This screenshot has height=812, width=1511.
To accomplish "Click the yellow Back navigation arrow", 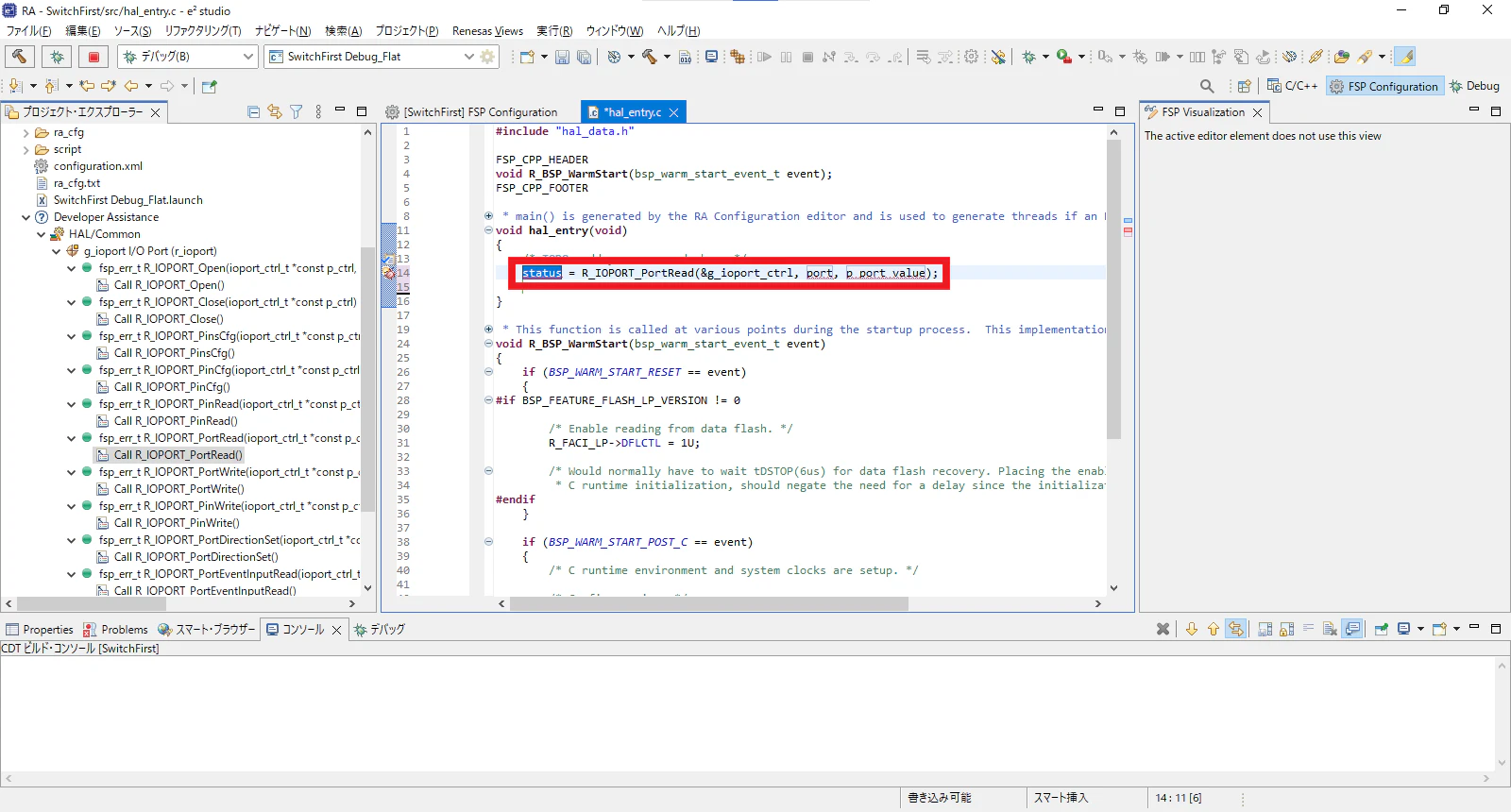I will point(130,86).
